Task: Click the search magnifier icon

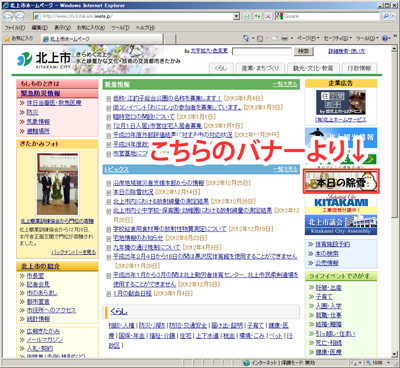Action: coord(385,16)
